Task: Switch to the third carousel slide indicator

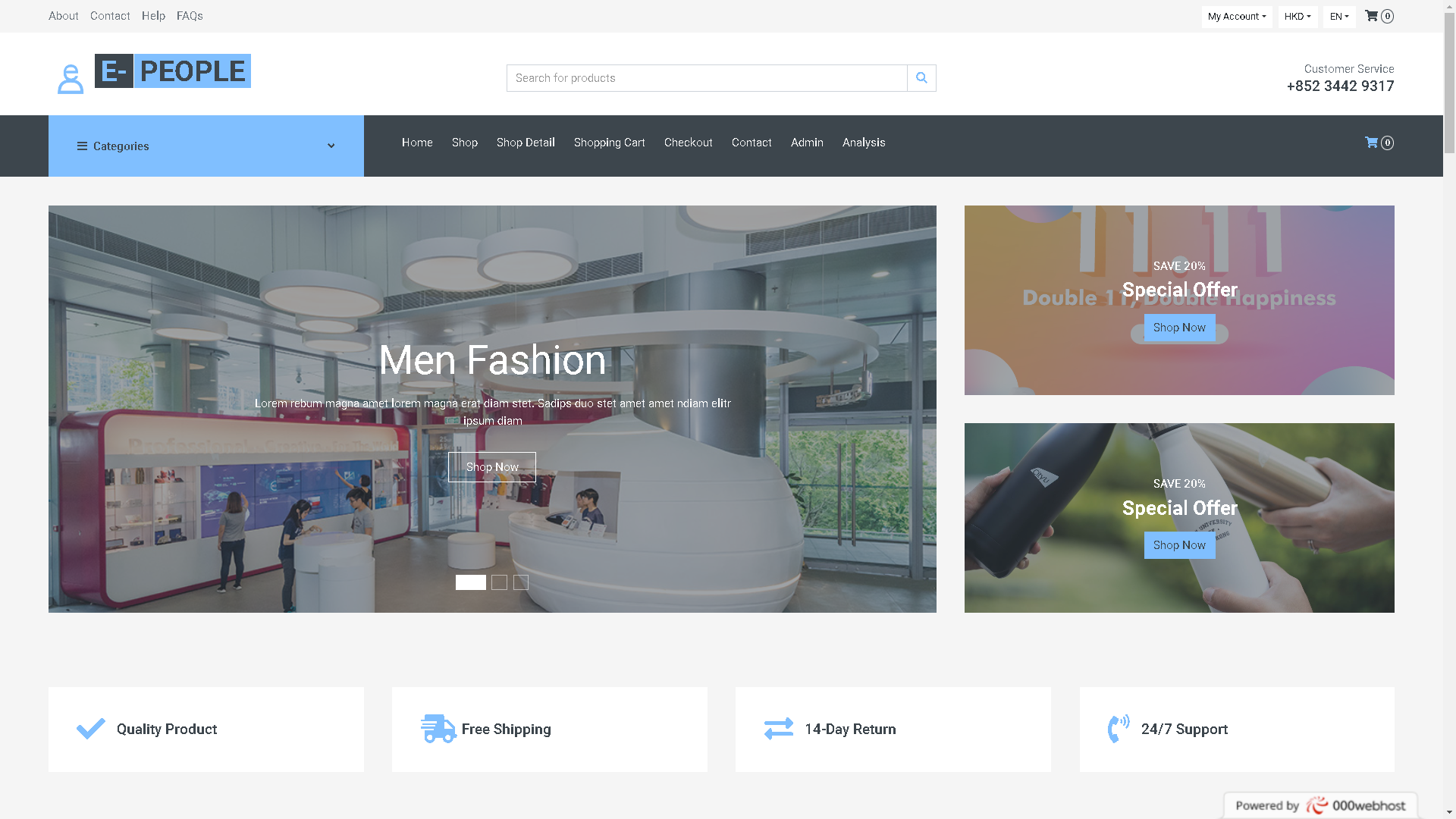Action: point(521,582)
